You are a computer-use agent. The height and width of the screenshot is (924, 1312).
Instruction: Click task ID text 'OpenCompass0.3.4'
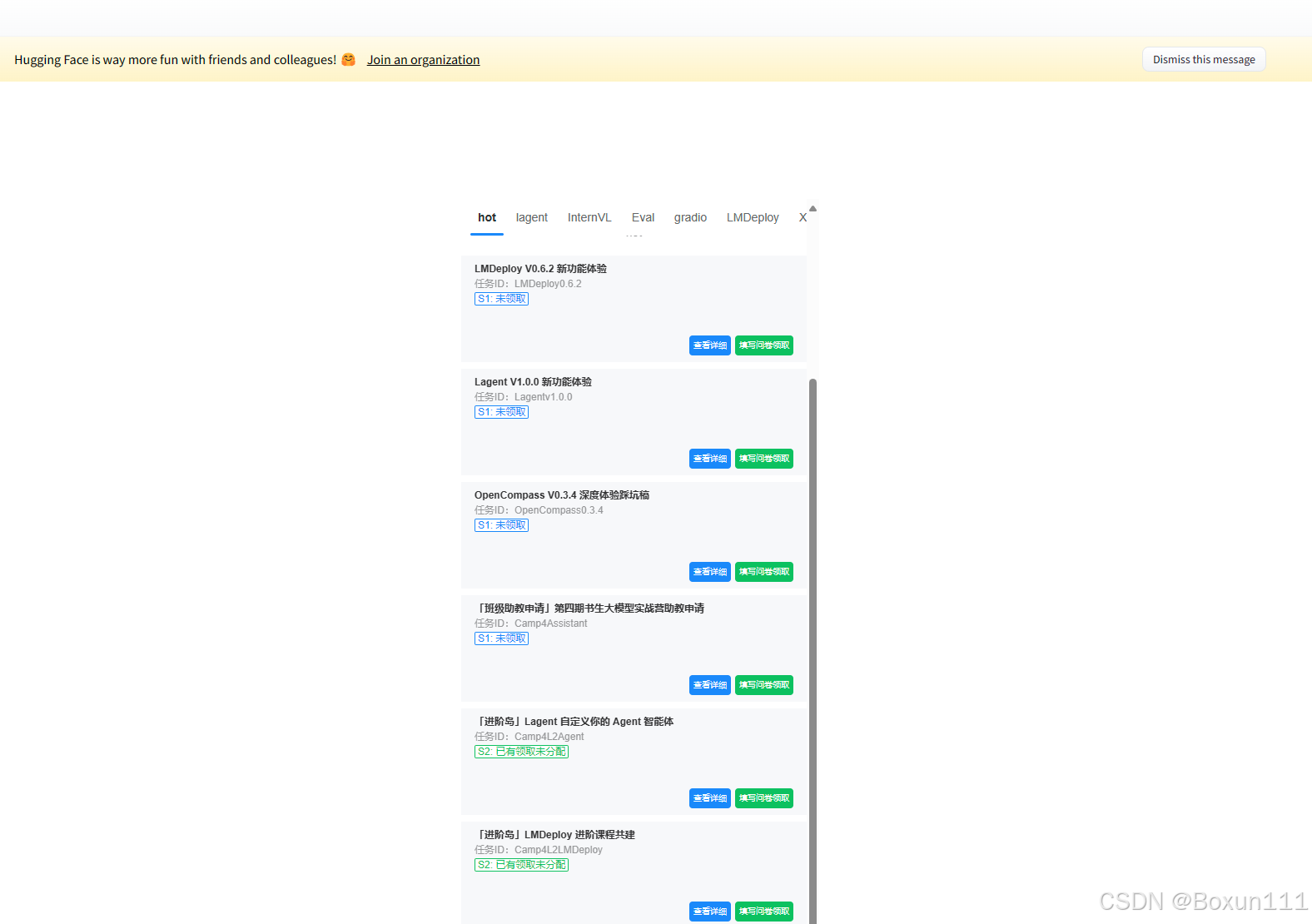tap(559, 510)
